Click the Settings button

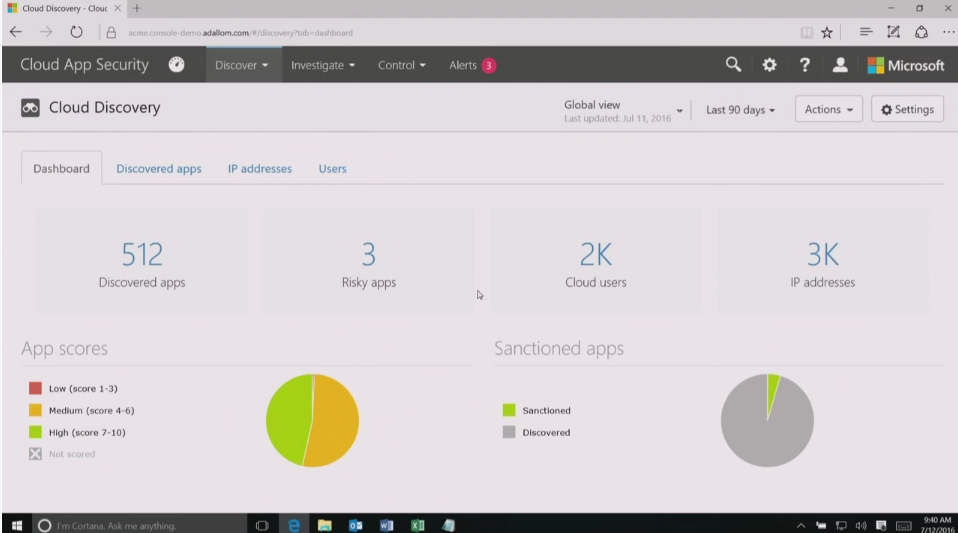click(907, 110)
